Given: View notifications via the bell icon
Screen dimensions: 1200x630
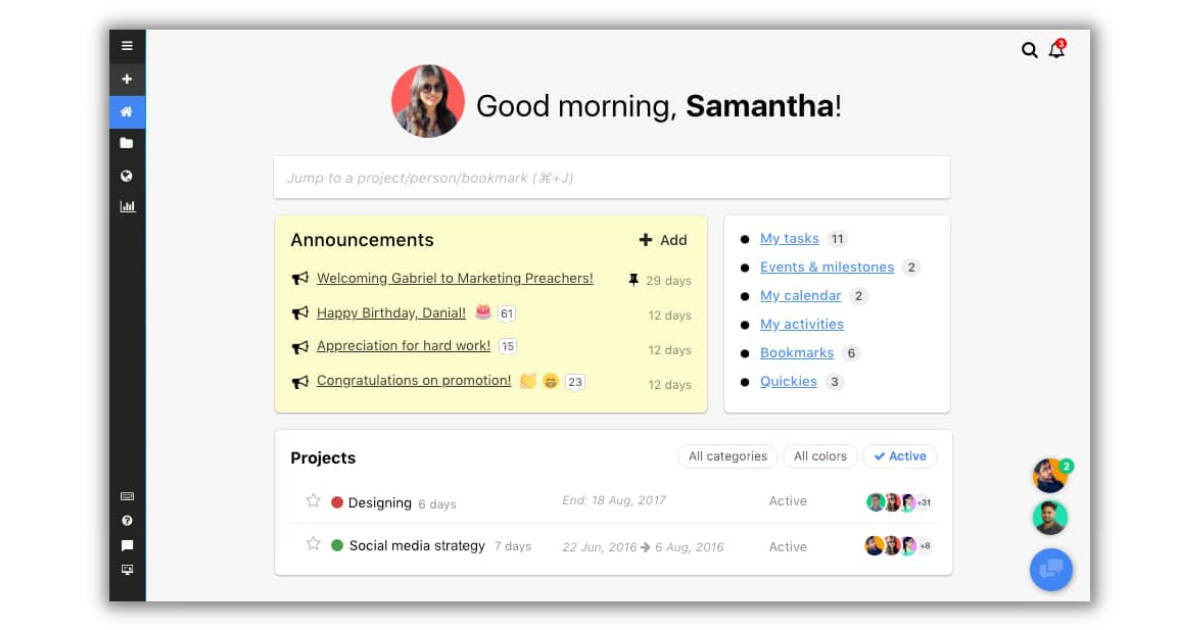Looking at the screenshot, I should tap(1056, 49).
